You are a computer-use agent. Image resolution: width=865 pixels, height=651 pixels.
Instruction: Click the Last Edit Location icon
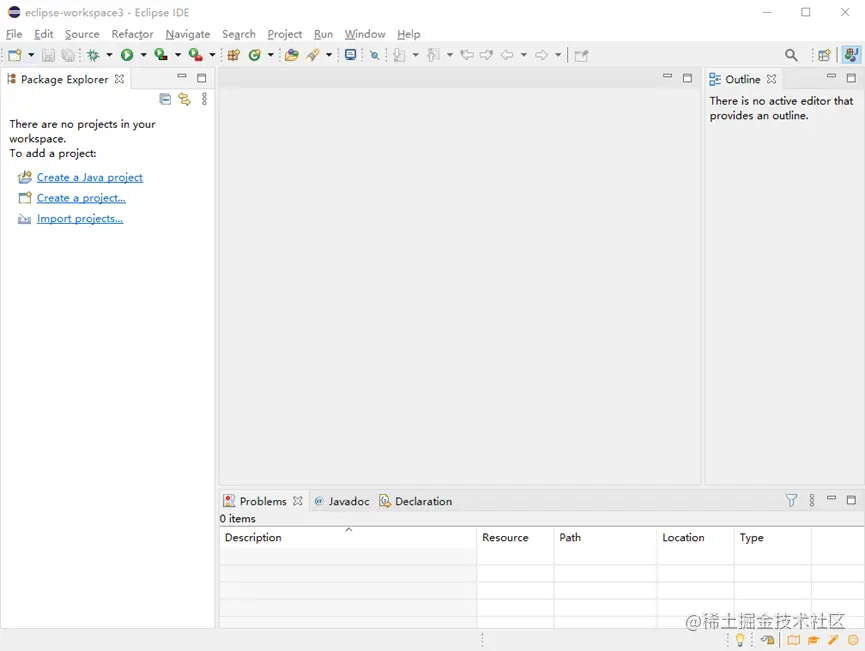(x=467, y=55)
